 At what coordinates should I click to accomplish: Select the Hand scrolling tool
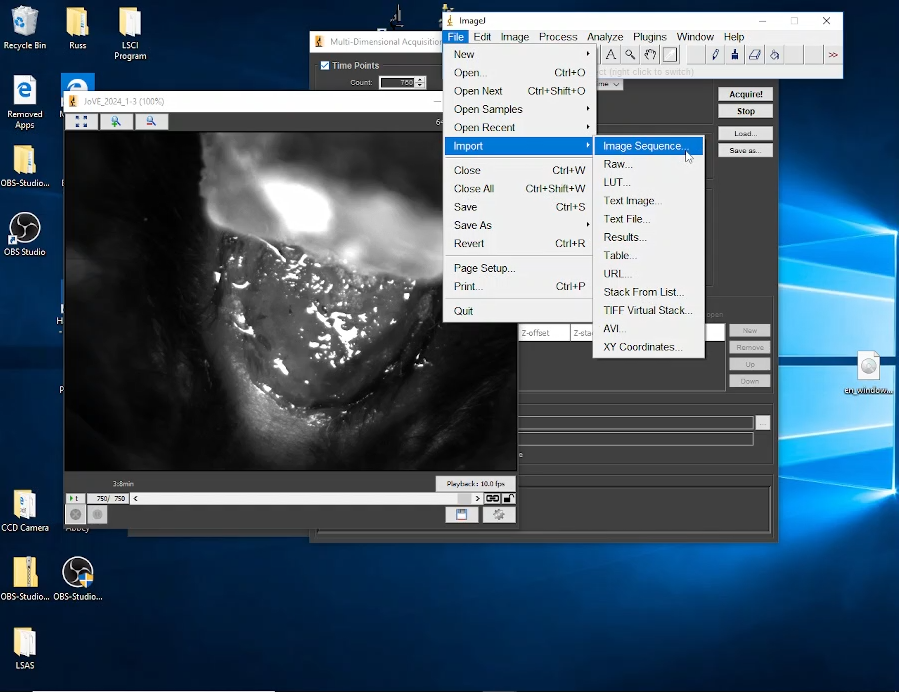pyautogui.click(x=650, y=55)
